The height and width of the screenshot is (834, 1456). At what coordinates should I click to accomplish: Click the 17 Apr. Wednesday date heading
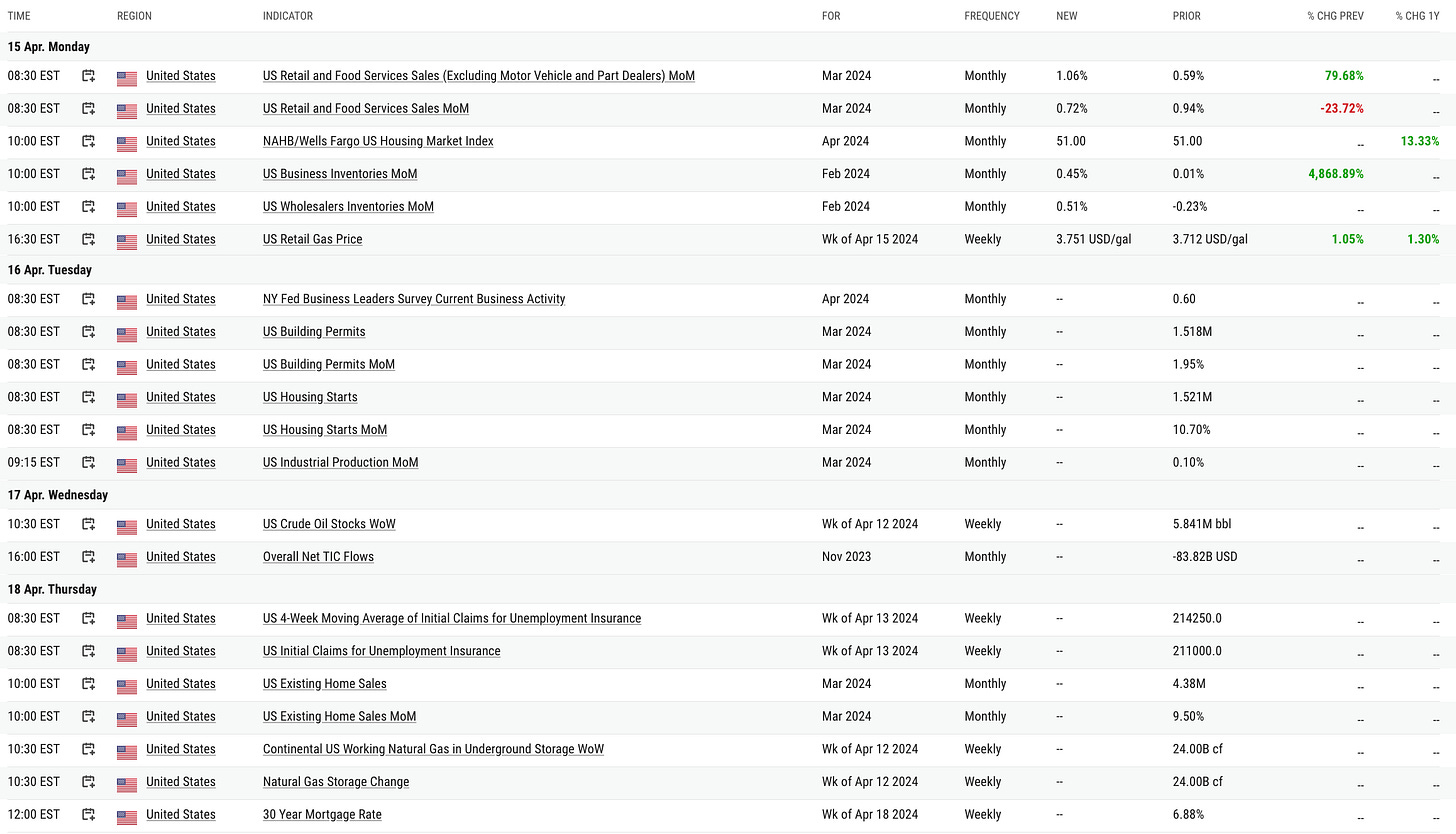pos(58,495)
